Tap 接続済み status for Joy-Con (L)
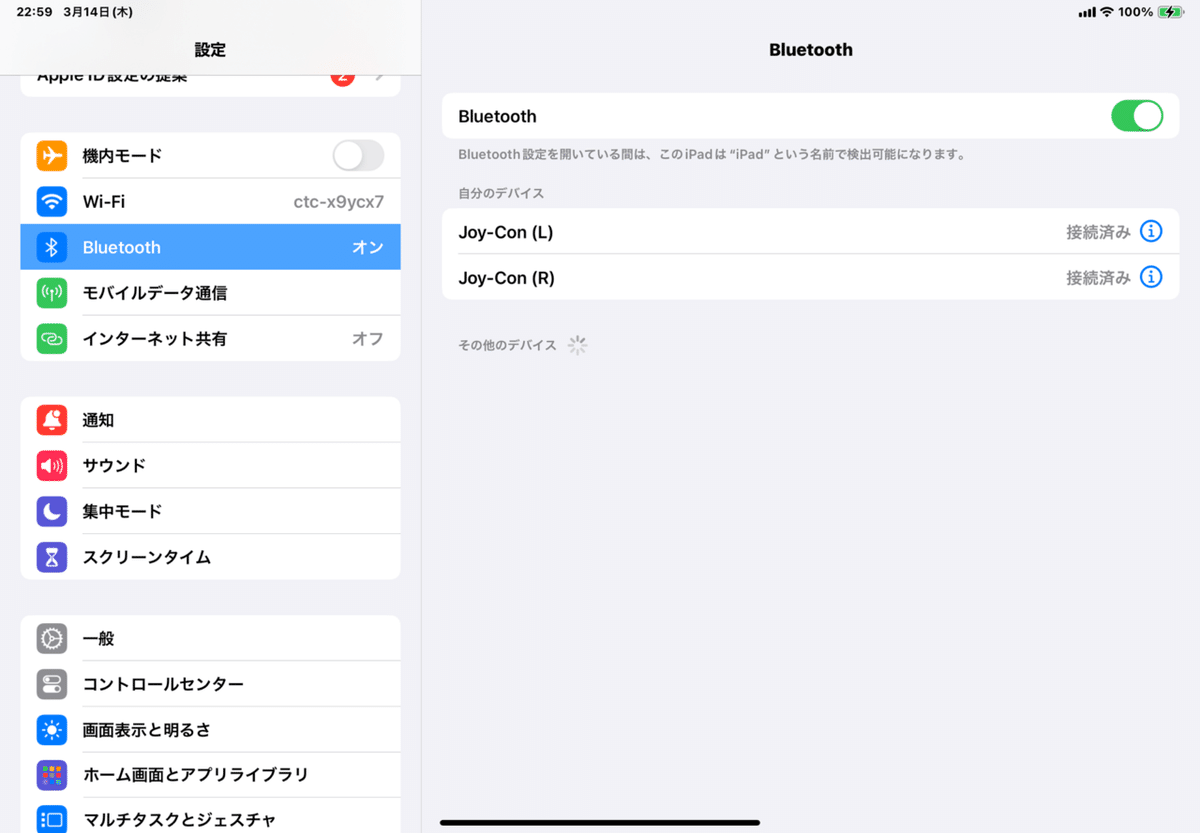This screenshot has height=833, width=1200. [1098, 232]
